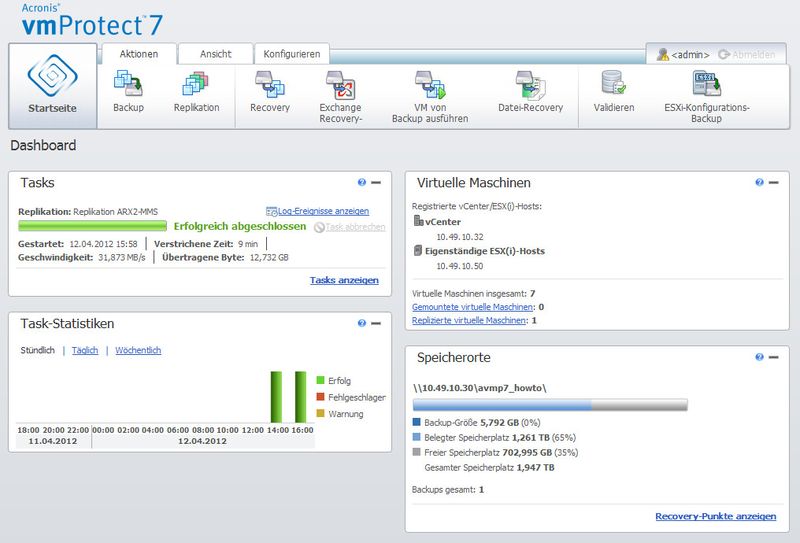Open Tasks anzeigen link
This screenshot has height=543, width=800.
tap(344, 280)
